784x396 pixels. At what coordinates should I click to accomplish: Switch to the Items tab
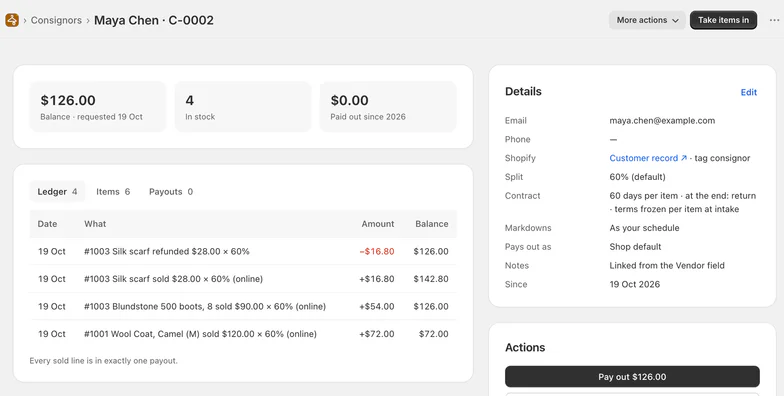(x=113, y=192)
